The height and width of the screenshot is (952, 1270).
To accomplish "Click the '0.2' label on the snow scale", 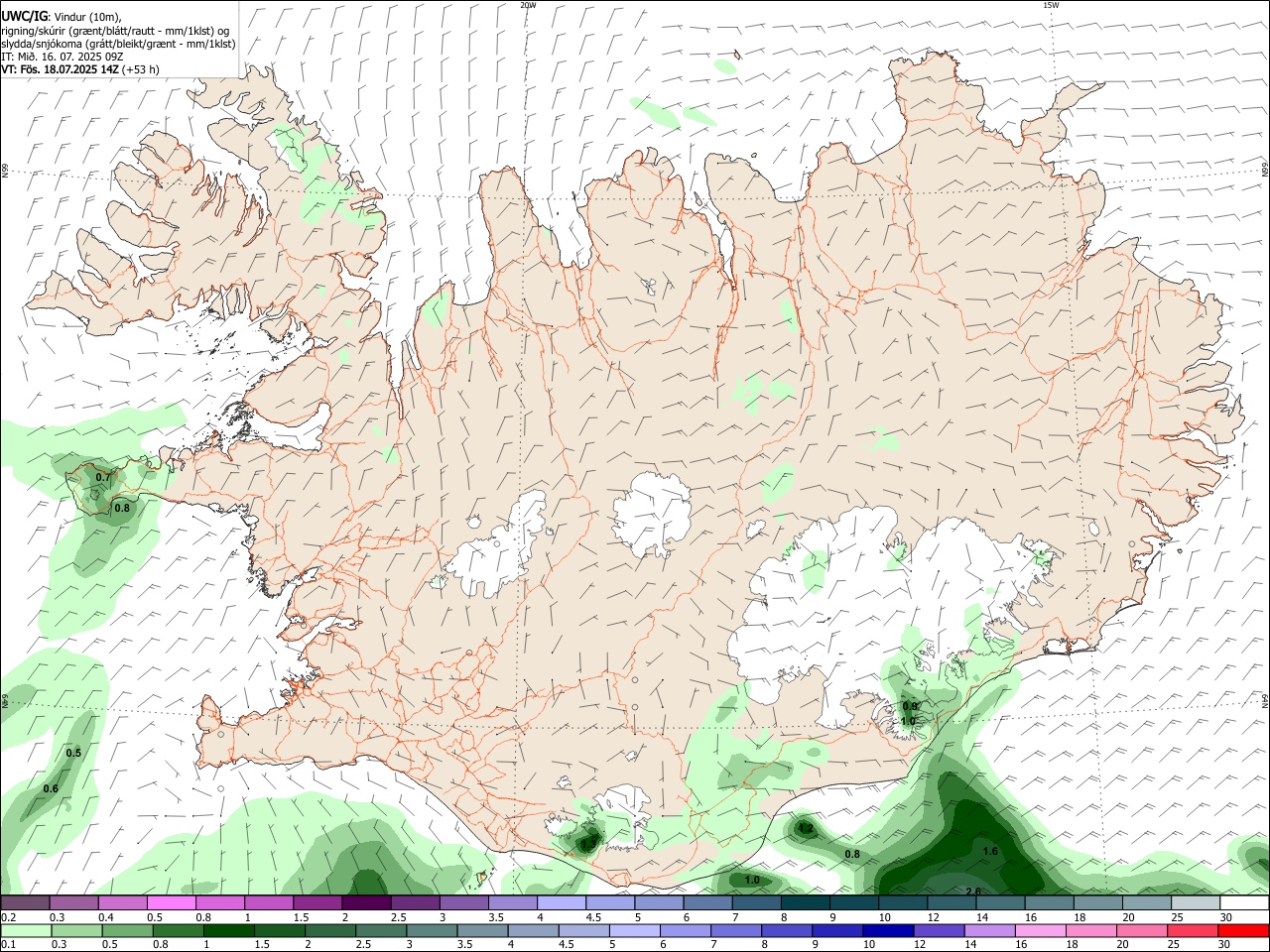I will 8,917.
